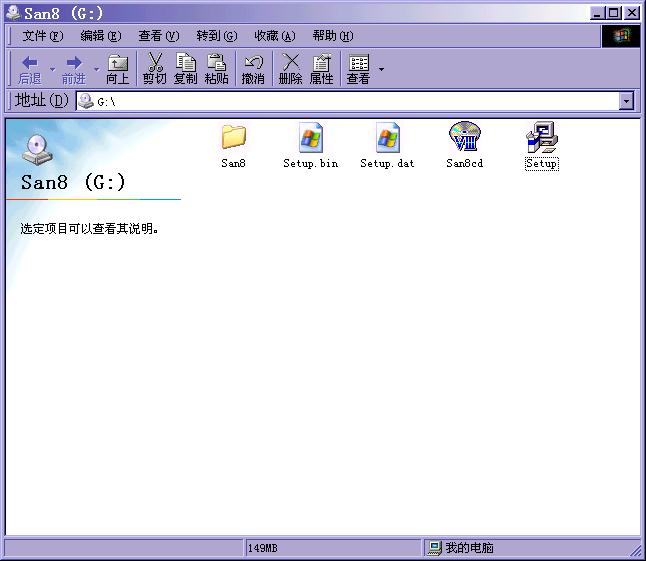Select the Setup installer icon
646x561 pixels.
pyautogui.click(x=541, y=138)
